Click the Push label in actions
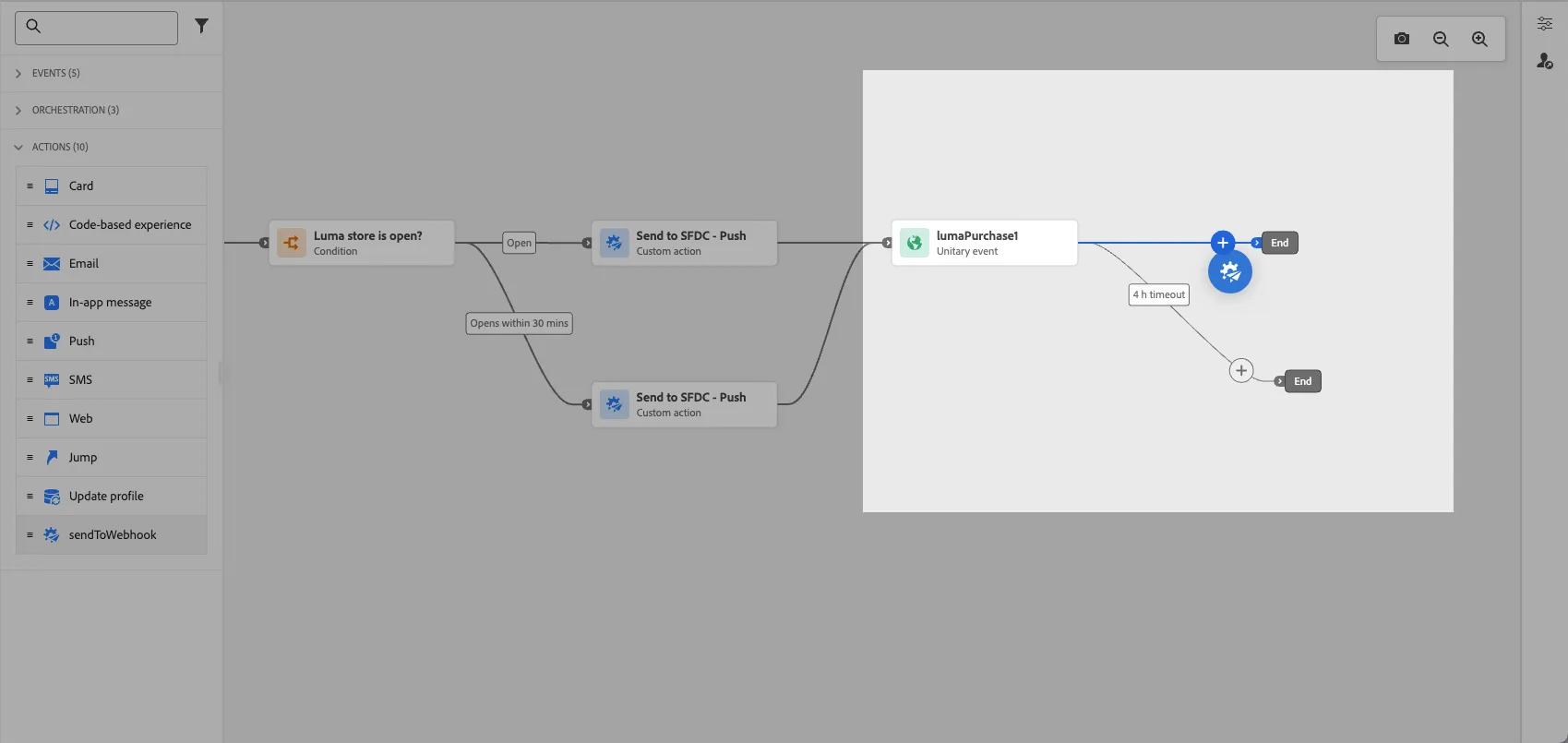Image resolution: width=1568 pixels, height=743 pixels. click(82, 342)
